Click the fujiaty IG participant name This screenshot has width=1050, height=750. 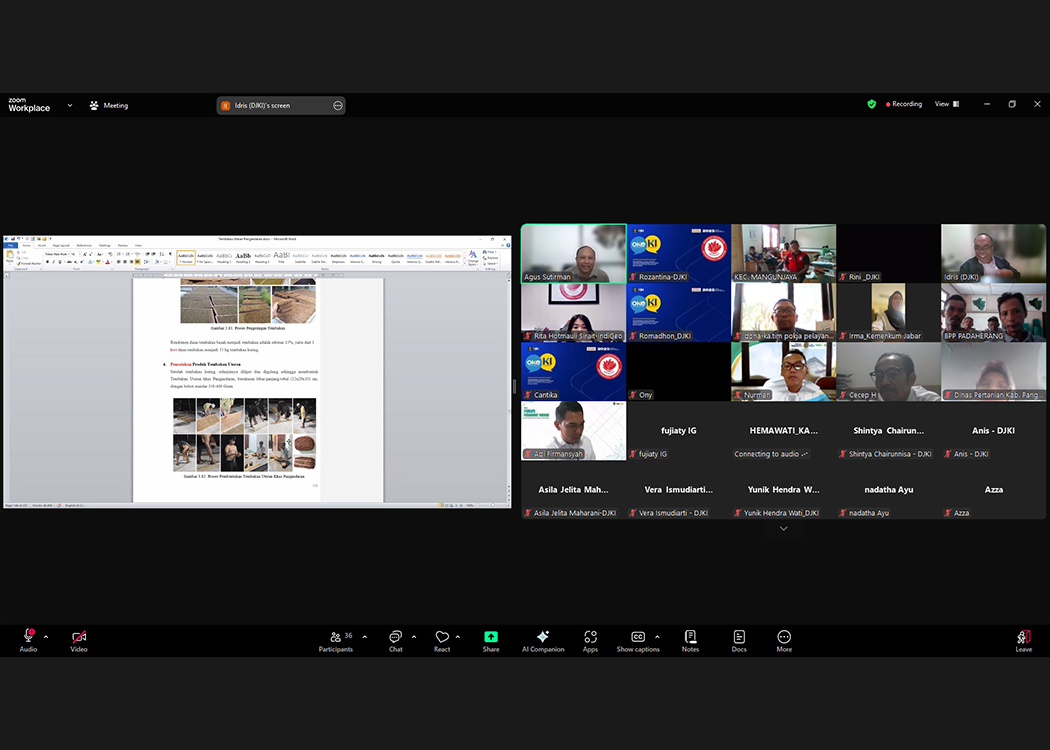point(678,431)
